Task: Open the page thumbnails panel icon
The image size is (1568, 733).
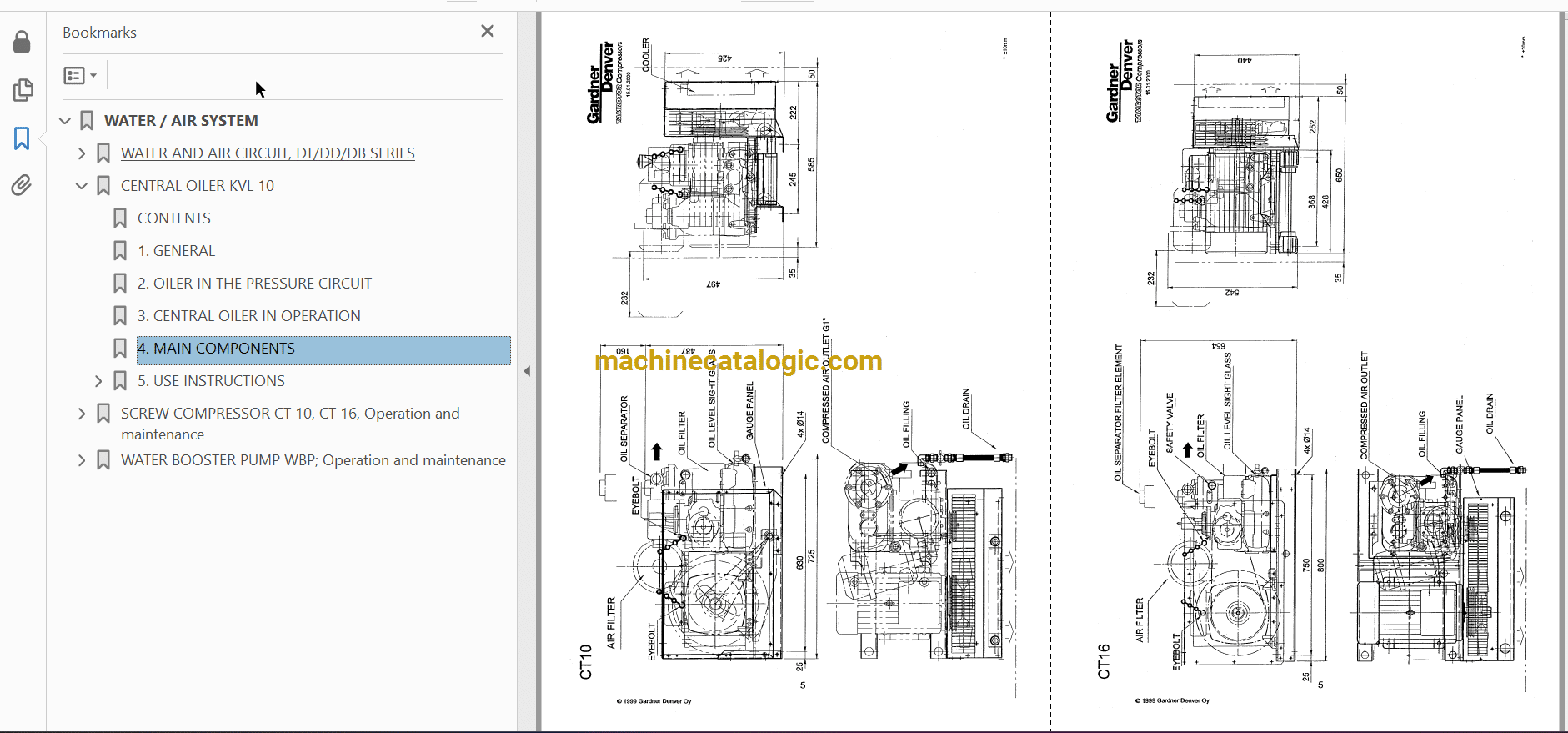Action: [23, 90]
